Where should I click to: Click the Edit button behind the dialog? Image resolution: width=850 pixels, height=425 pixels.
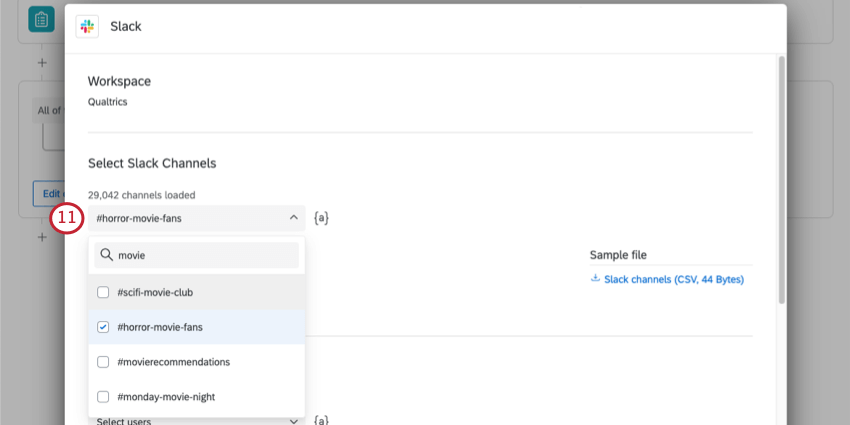(47, 193)
